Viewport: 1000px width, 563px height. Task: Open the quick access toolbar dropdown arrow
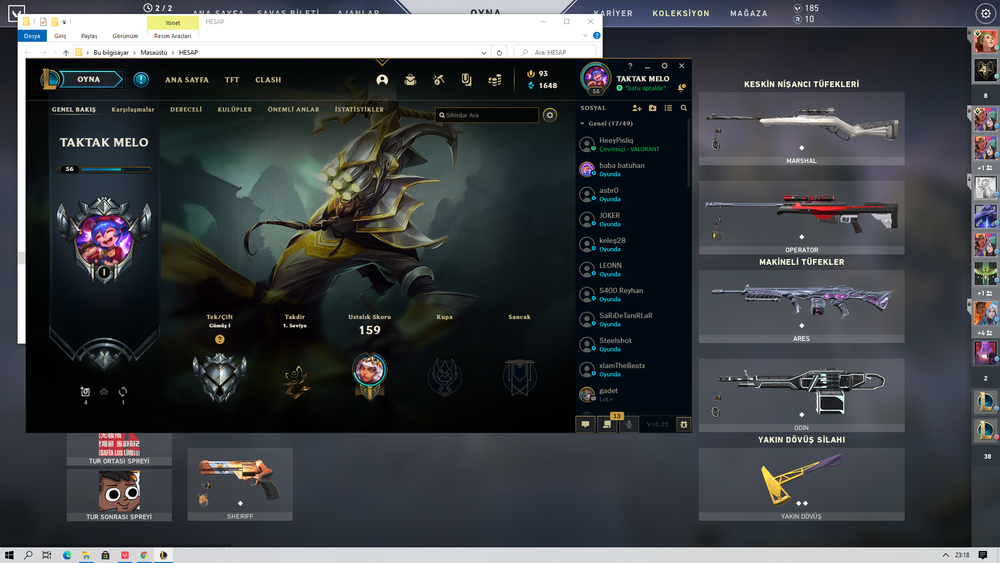point(64,22)
